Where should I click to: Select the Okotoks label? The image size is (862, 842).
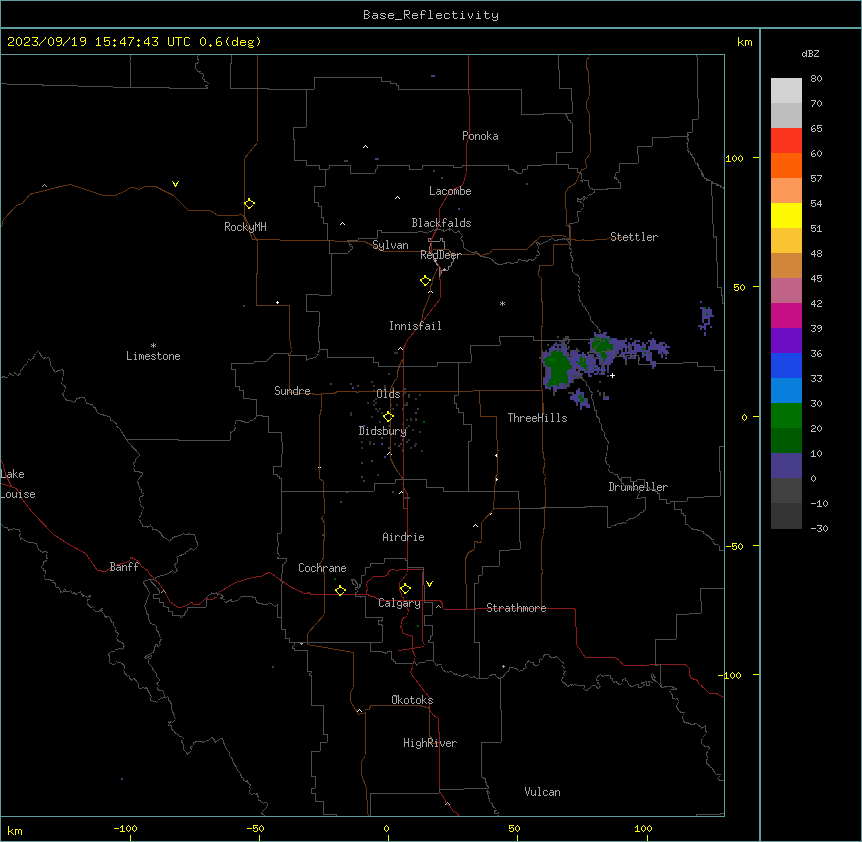tap(412, 700)
